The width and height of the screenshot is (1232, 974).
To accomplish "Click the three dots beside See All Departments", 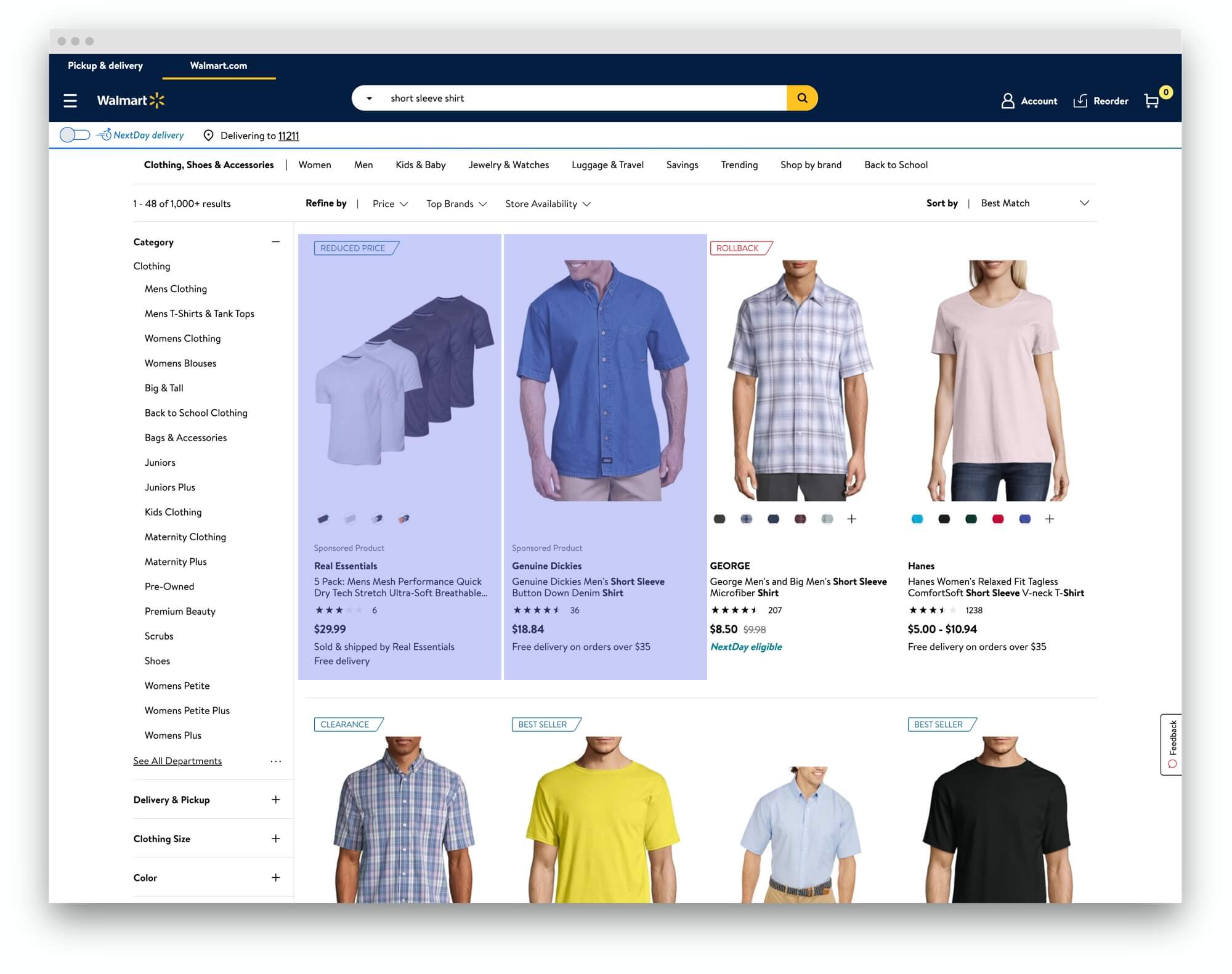I will click(x=275, y=761).
